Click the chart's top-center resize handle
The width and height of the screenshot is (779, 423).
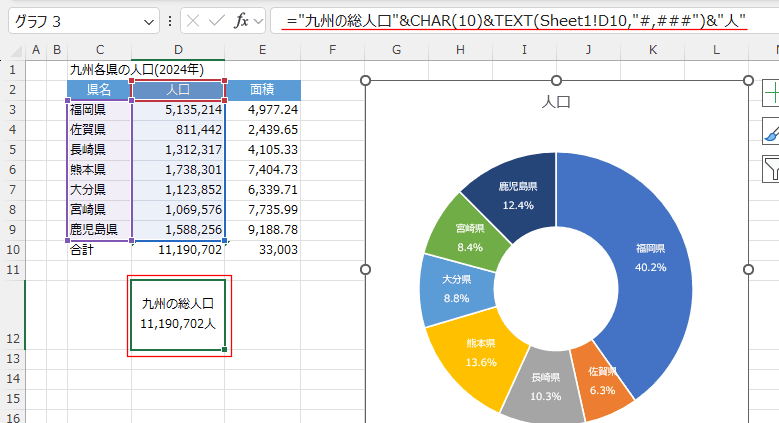coord(556,81)
